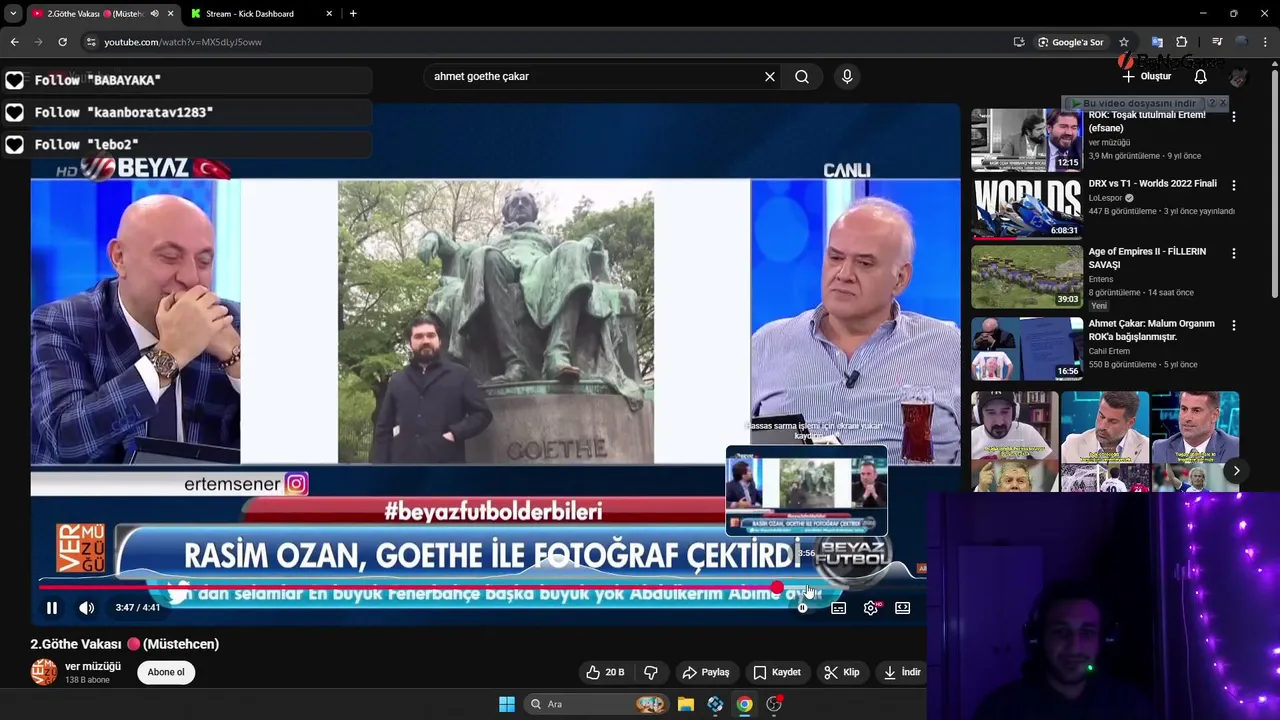Subscribe using Abone ol button
The height and width of the screenshot is (720, 1280).
tap(166, 672)
